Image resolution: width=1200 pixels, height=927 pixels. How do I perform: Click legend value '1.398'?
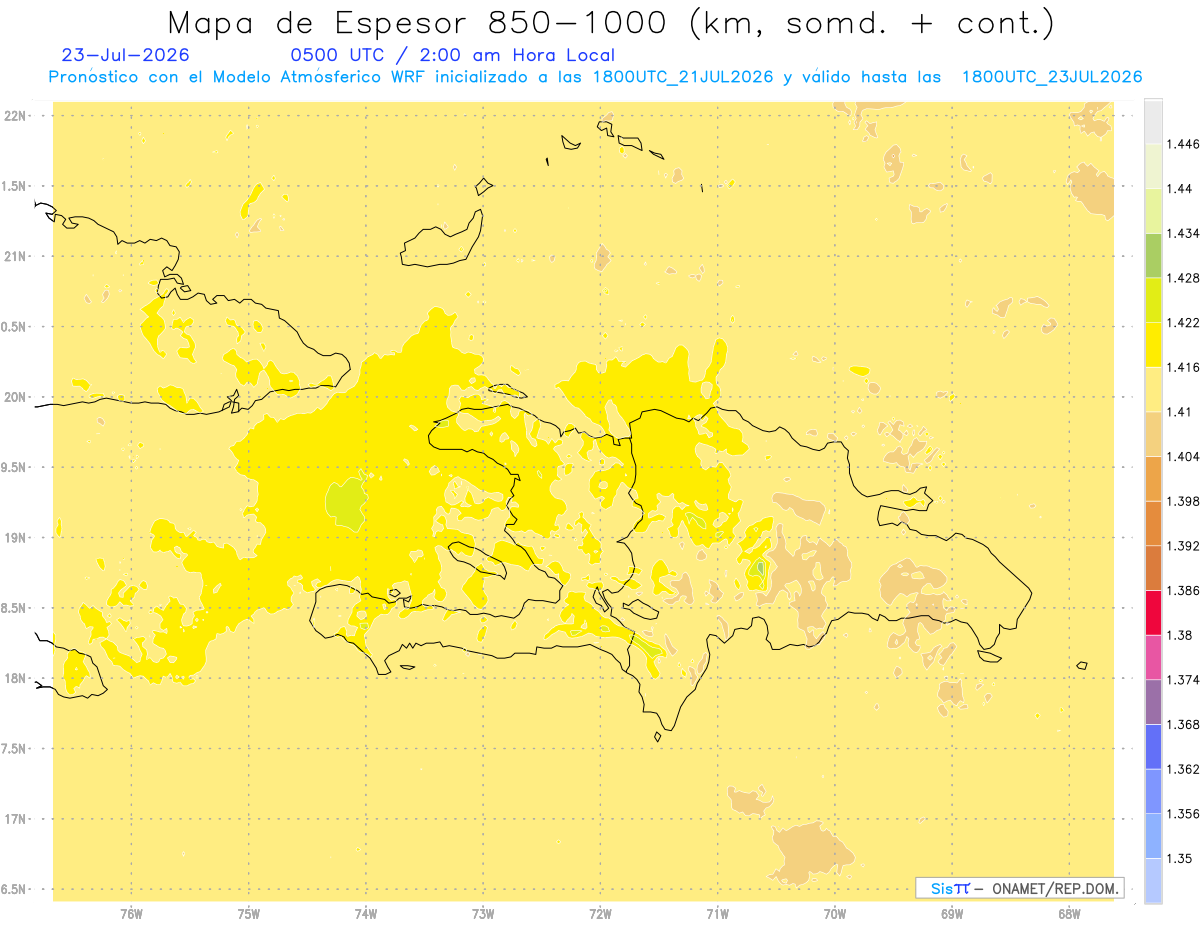click(x=1182, y=501)
